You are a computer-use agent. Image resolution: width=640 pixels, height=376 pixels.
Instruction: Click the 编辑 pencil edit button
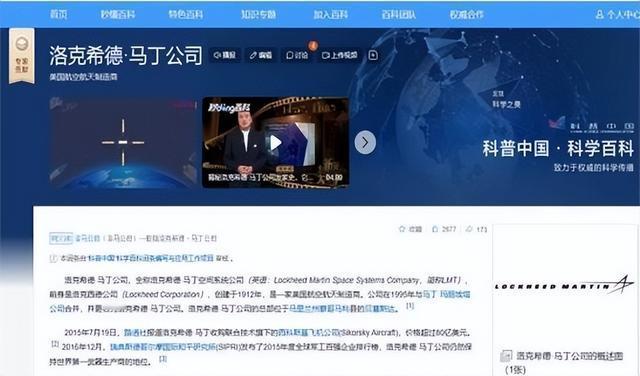(261, 55)
